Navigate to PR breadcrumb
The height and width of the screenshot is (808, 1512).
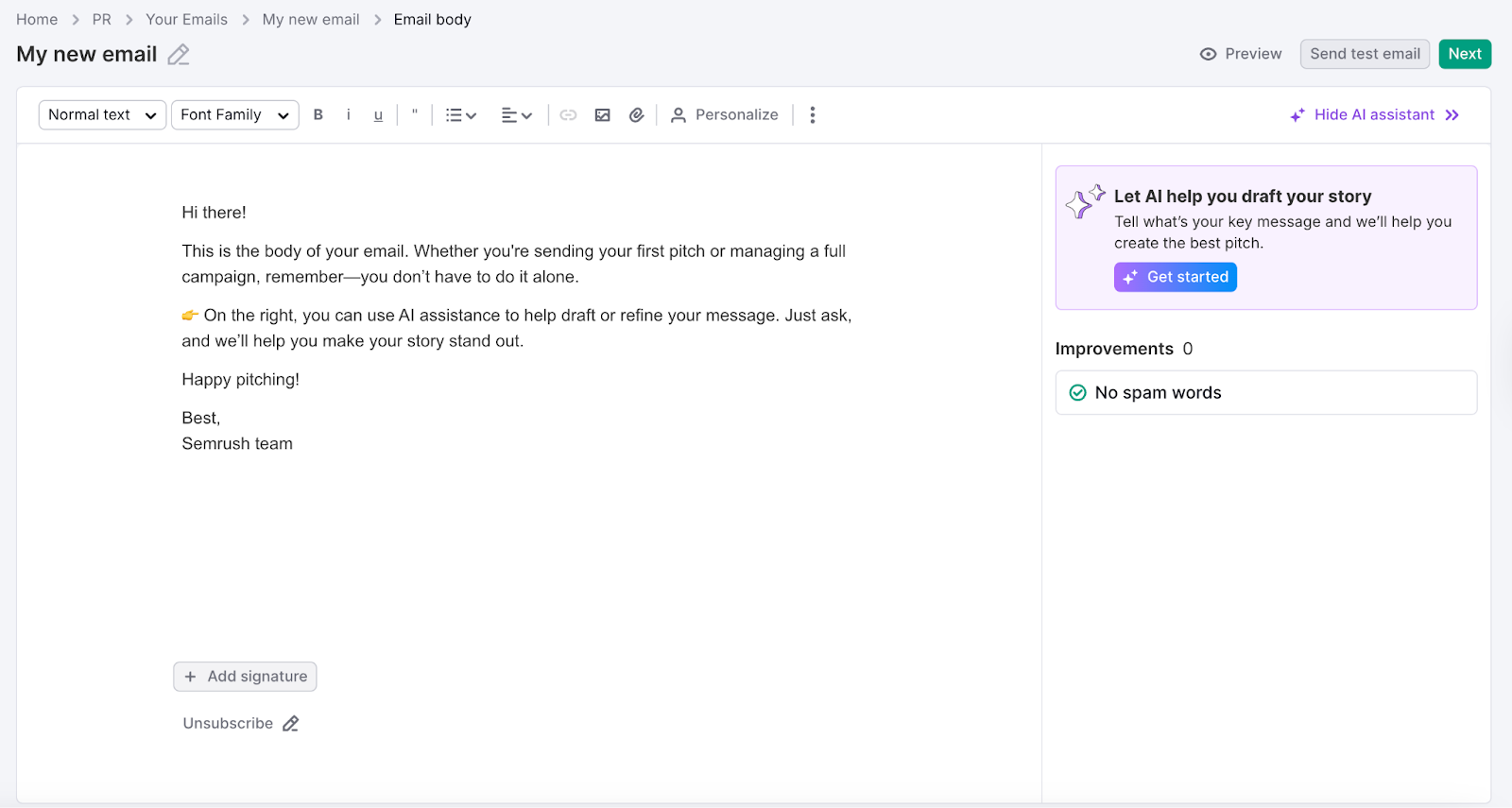click(101, 19)
